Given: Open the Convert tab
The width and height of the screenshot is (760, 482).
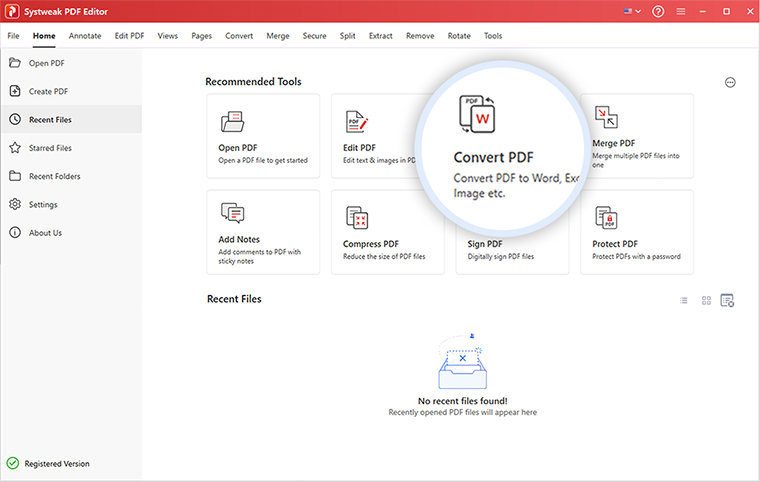Looking at the screenshot, I should point(239,36).
